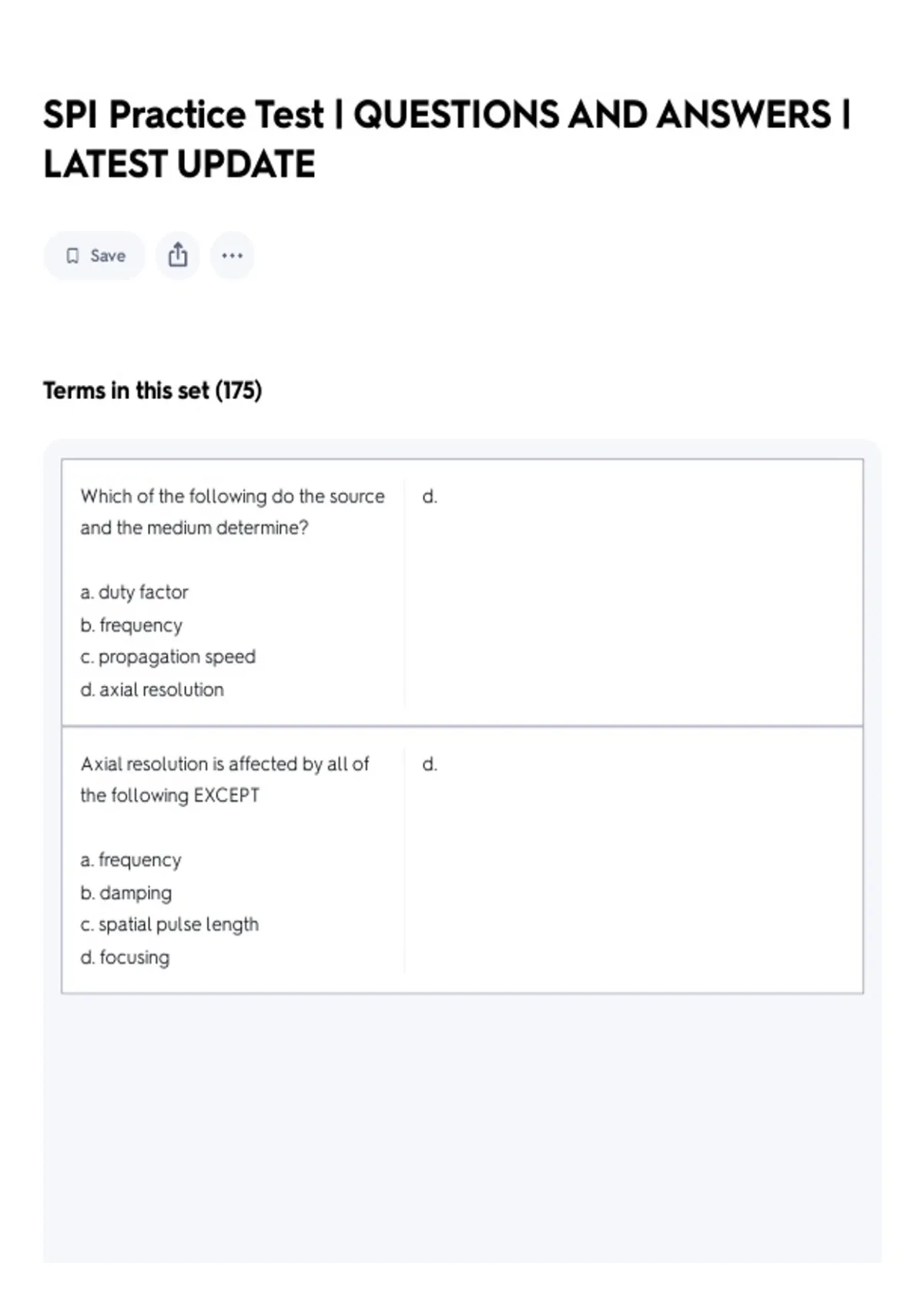Click the Terms in this set (175) heading
924x1309 pixels.
(x=152, y=390)
